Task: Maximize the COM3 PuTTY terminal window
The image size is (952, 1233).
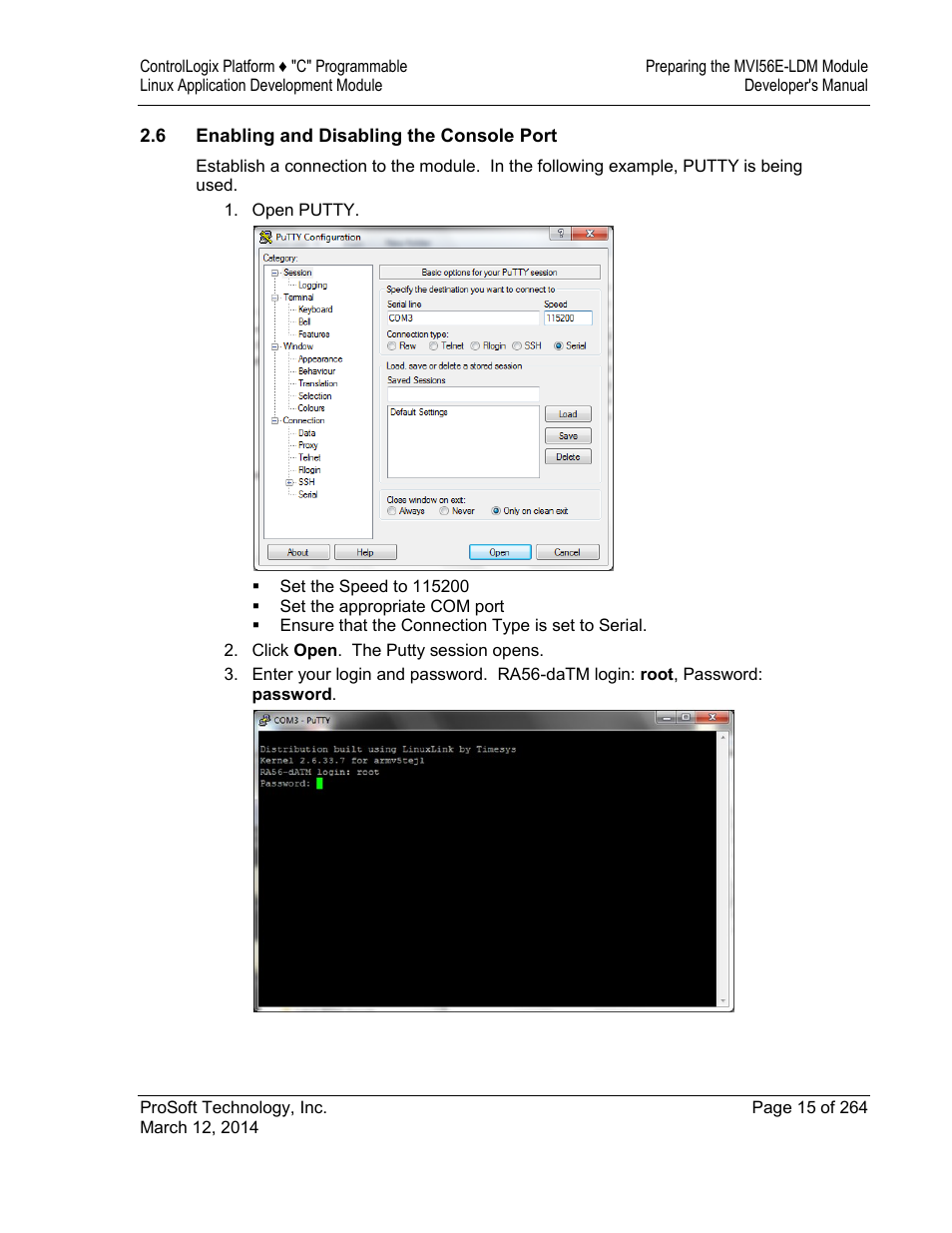Action: click(x=686, y=717)
